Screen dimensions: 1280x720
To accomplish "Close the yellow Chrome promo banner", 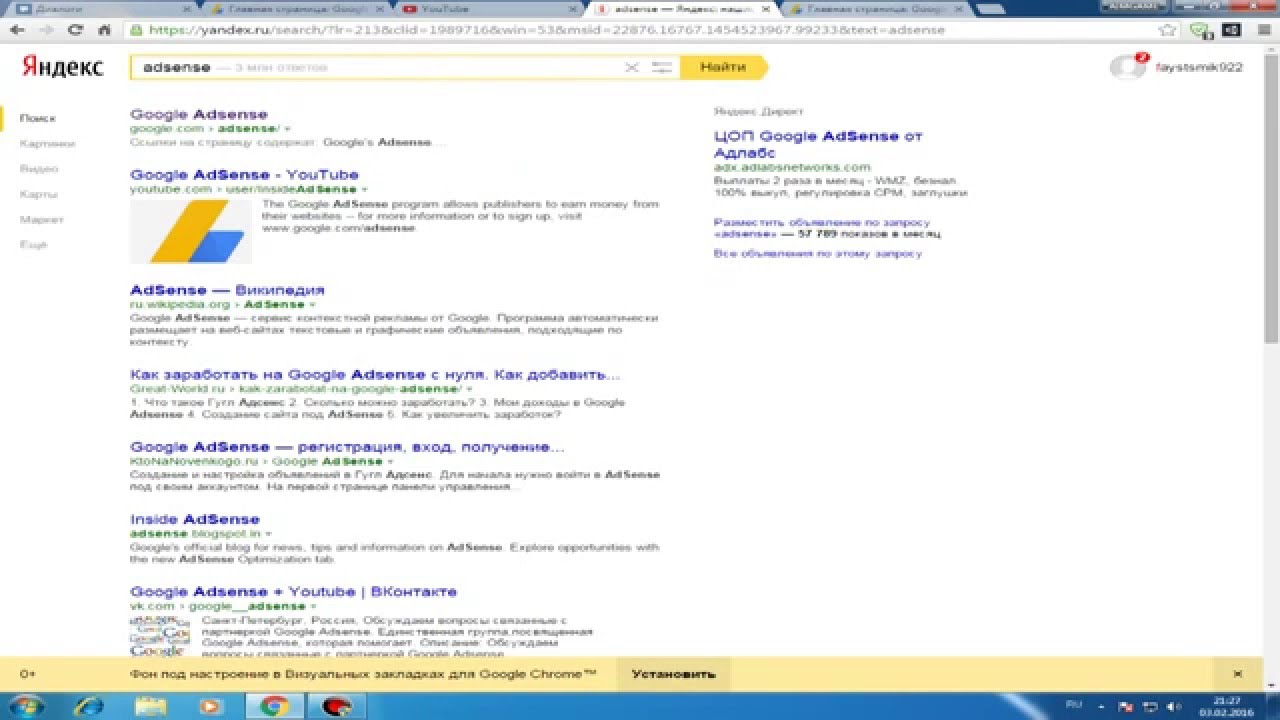I will 1237,674.
